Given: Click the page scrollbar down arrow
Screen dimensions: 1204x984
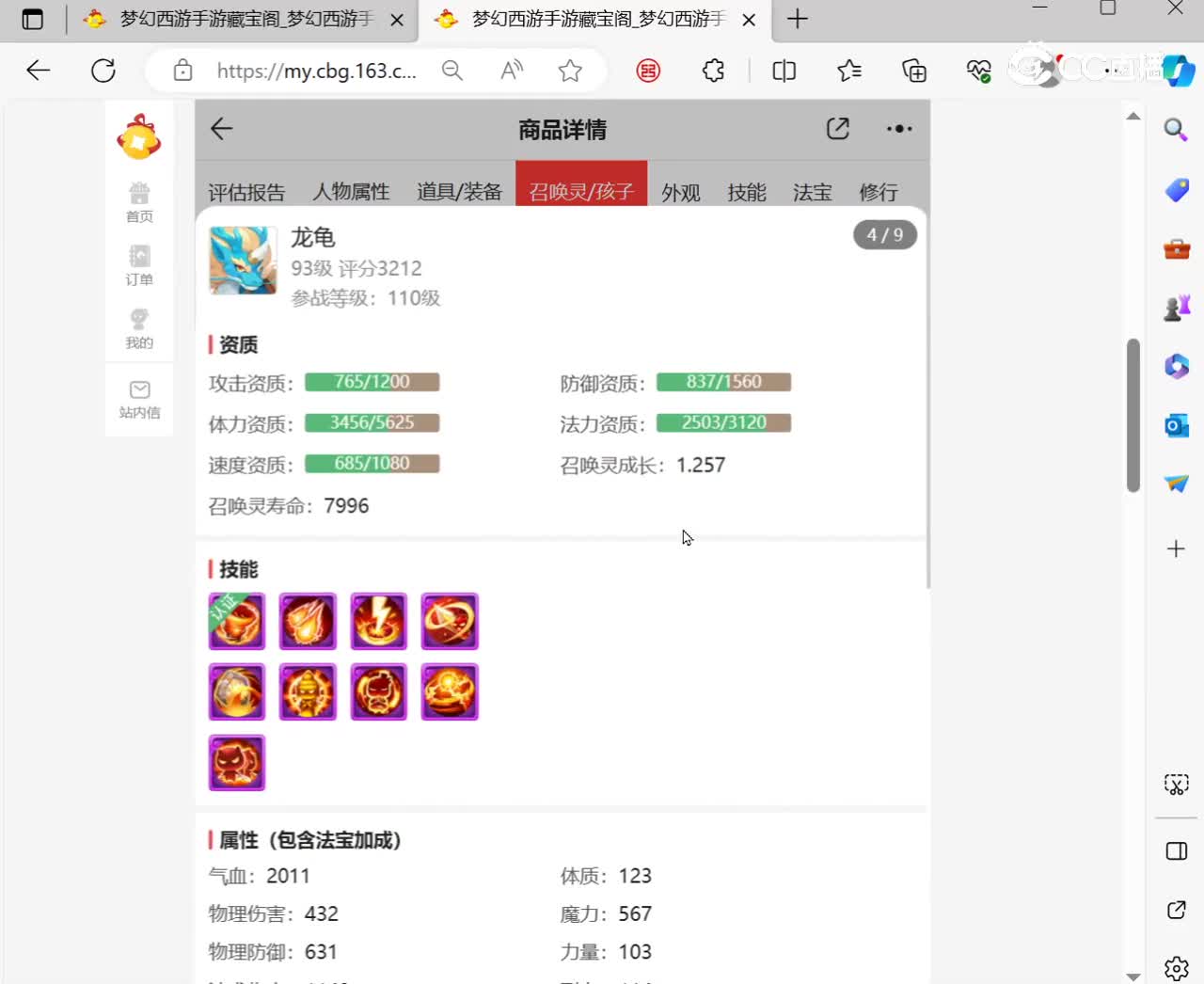Looking at the screenshot, I should (1133, 976).
